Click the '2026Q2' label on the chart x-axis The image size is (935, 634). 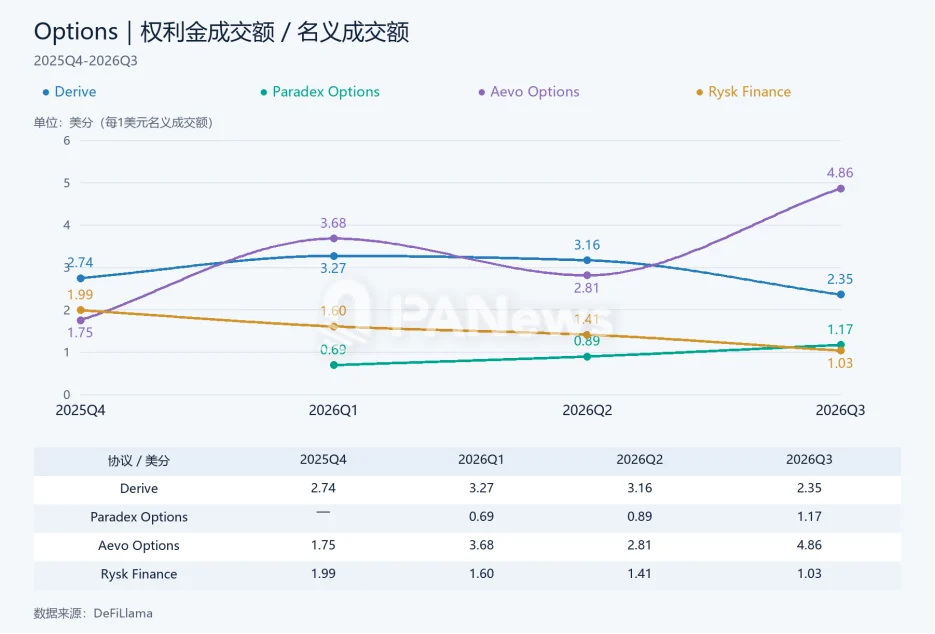coord(587,410)
